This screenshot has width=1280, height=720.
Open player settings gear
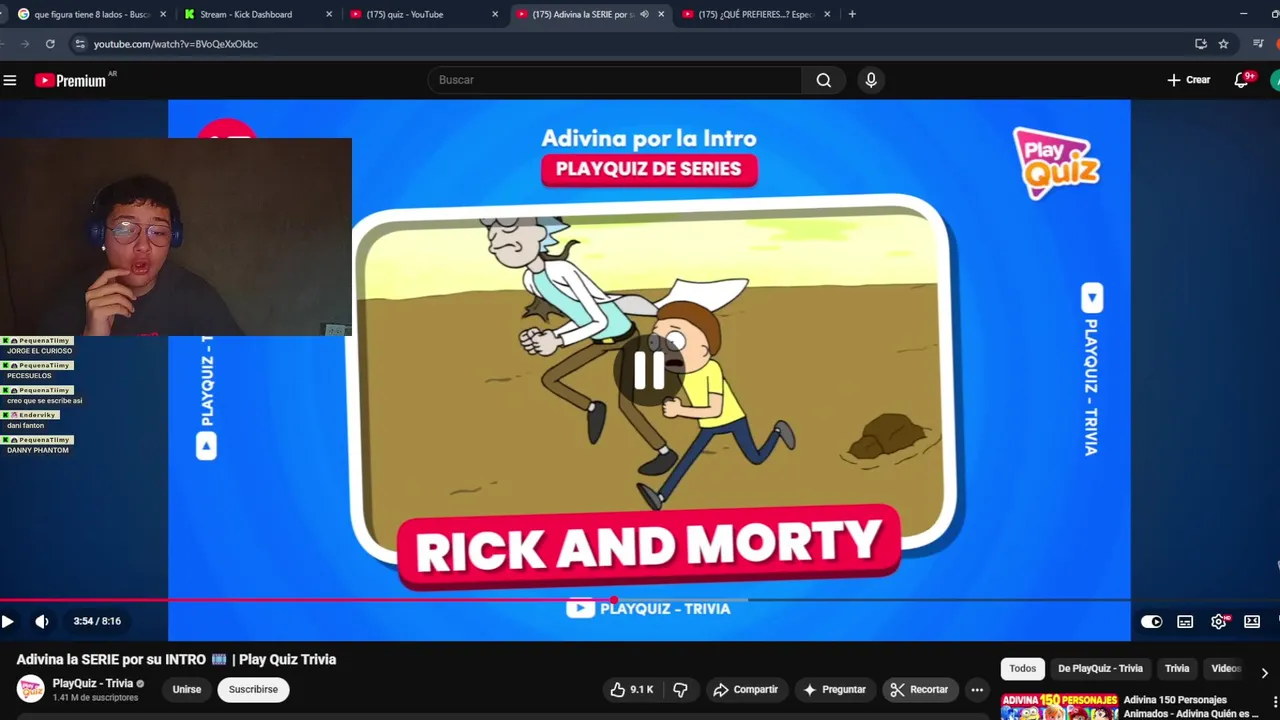[1219, 621]
